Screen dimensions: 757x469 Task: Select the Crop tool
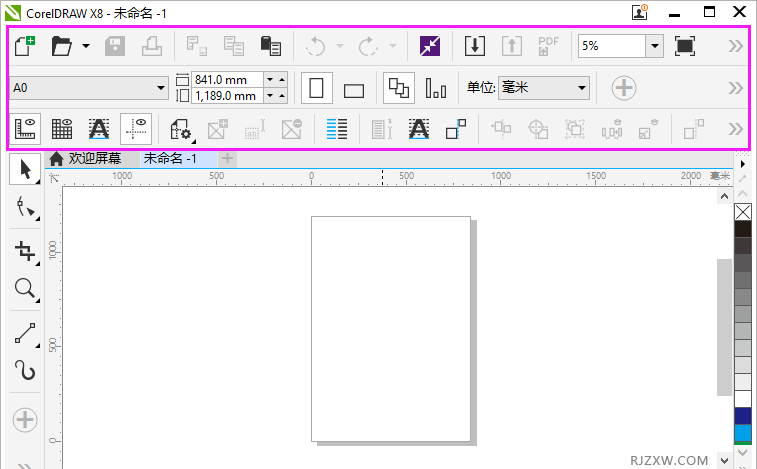coord(25,251)
